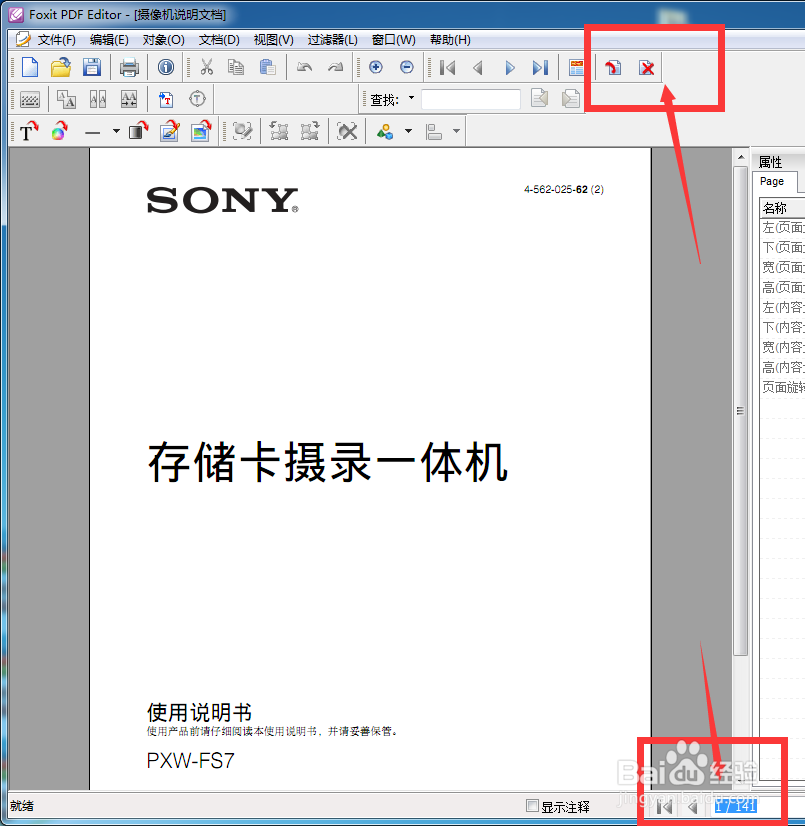805x826 pixels.
Task: Open the color wheel tool
Action: pos(60,131)
